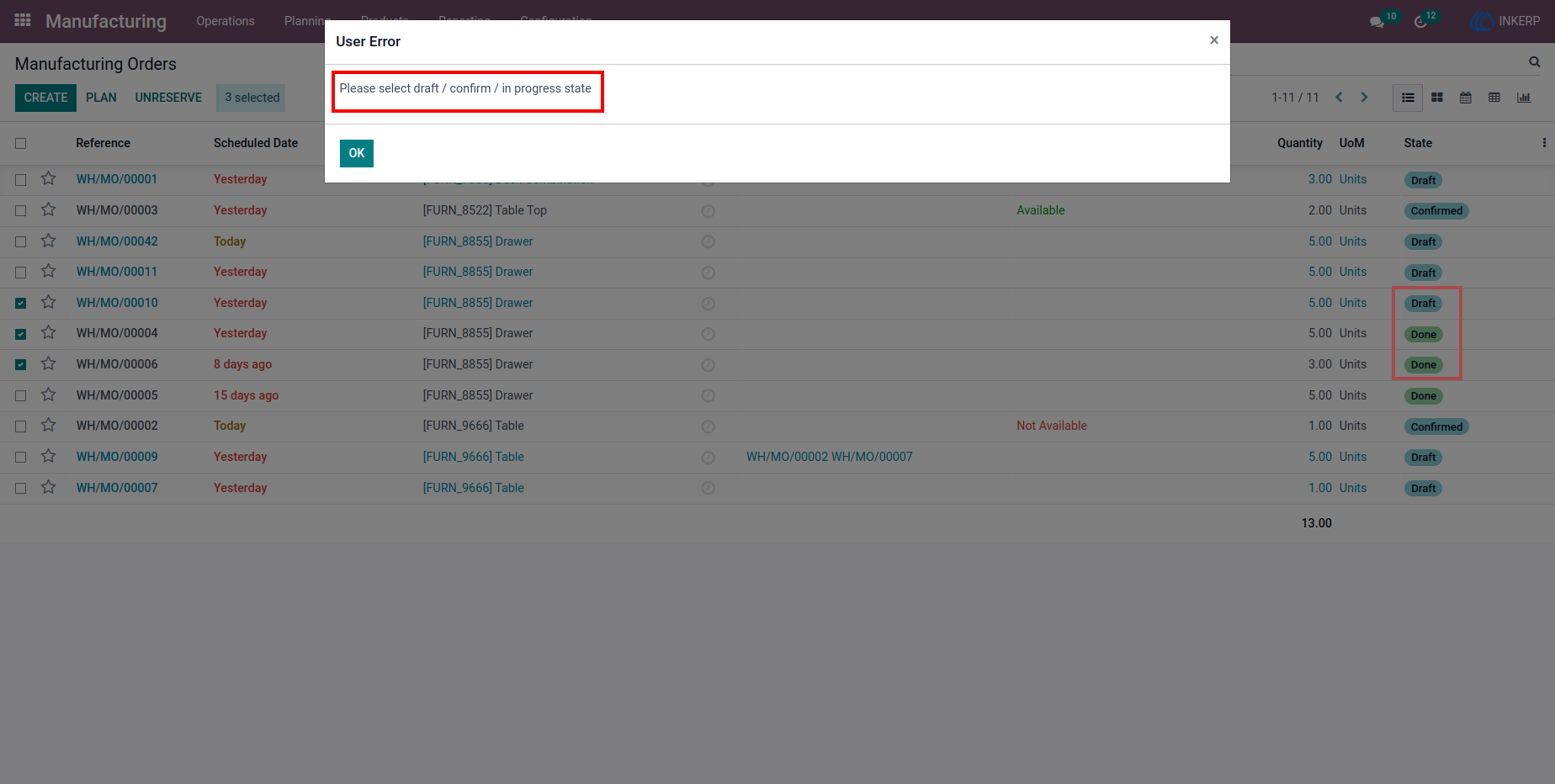The image size is (1555, 784).
Task: Sort by Reference column header
Action: click(103, 143)
